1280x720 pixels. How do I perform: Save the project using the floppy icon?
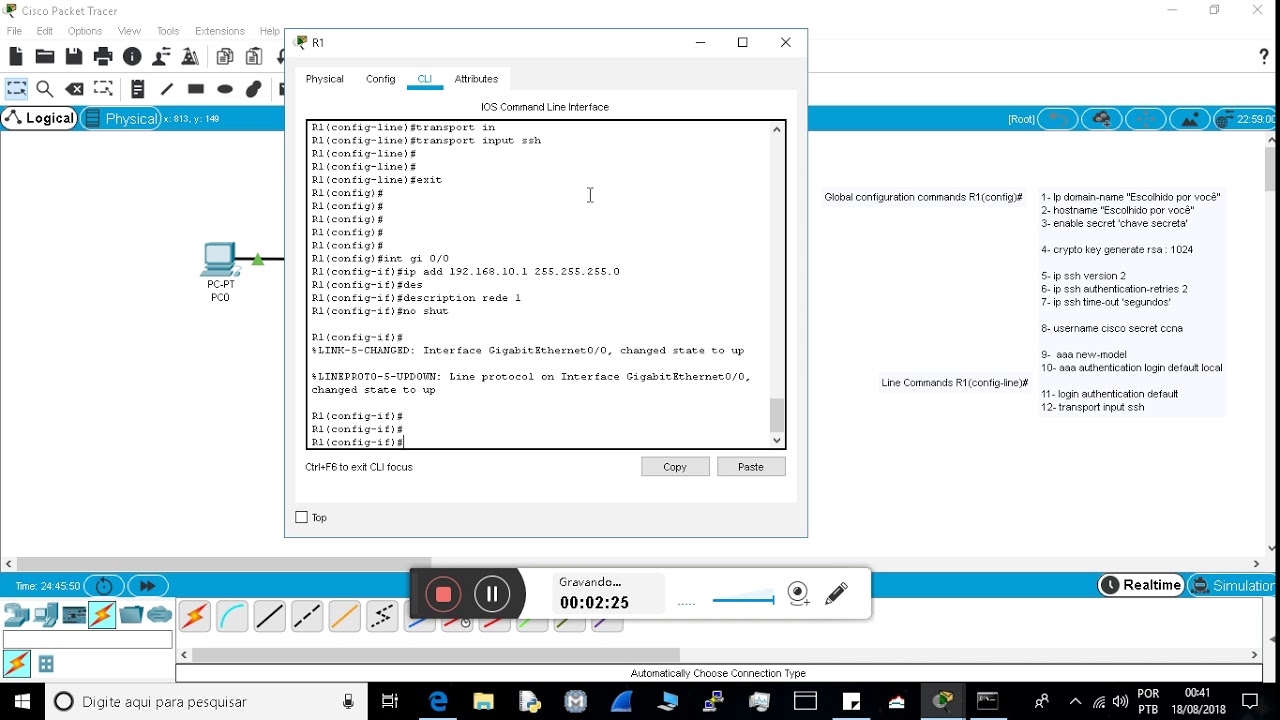74,57
